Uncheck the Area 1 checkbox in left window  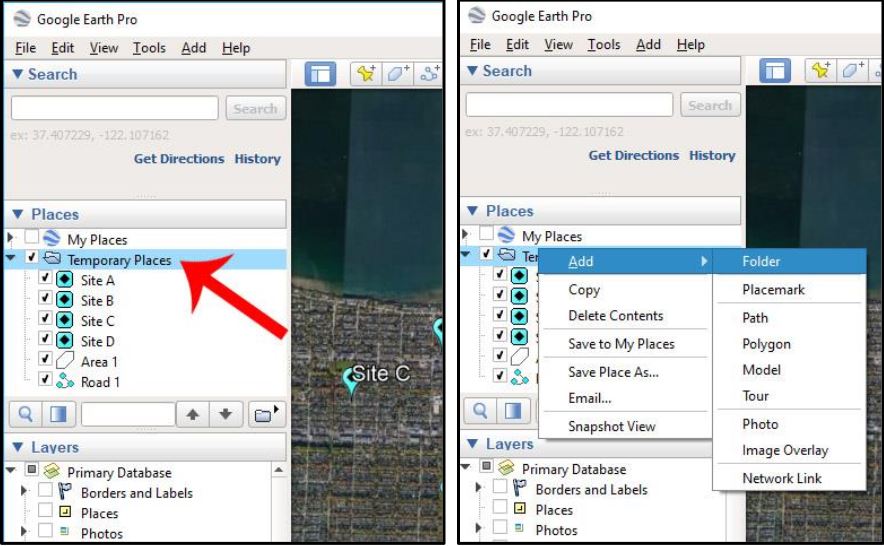(45, 360)
